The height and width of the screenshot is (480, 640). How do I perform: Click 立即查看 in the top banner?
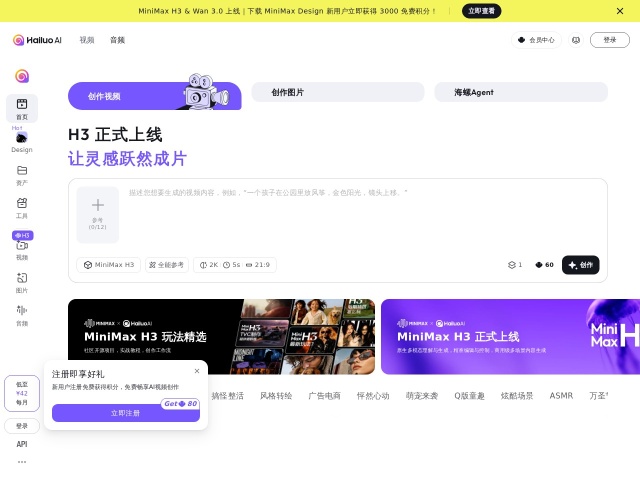481,11
